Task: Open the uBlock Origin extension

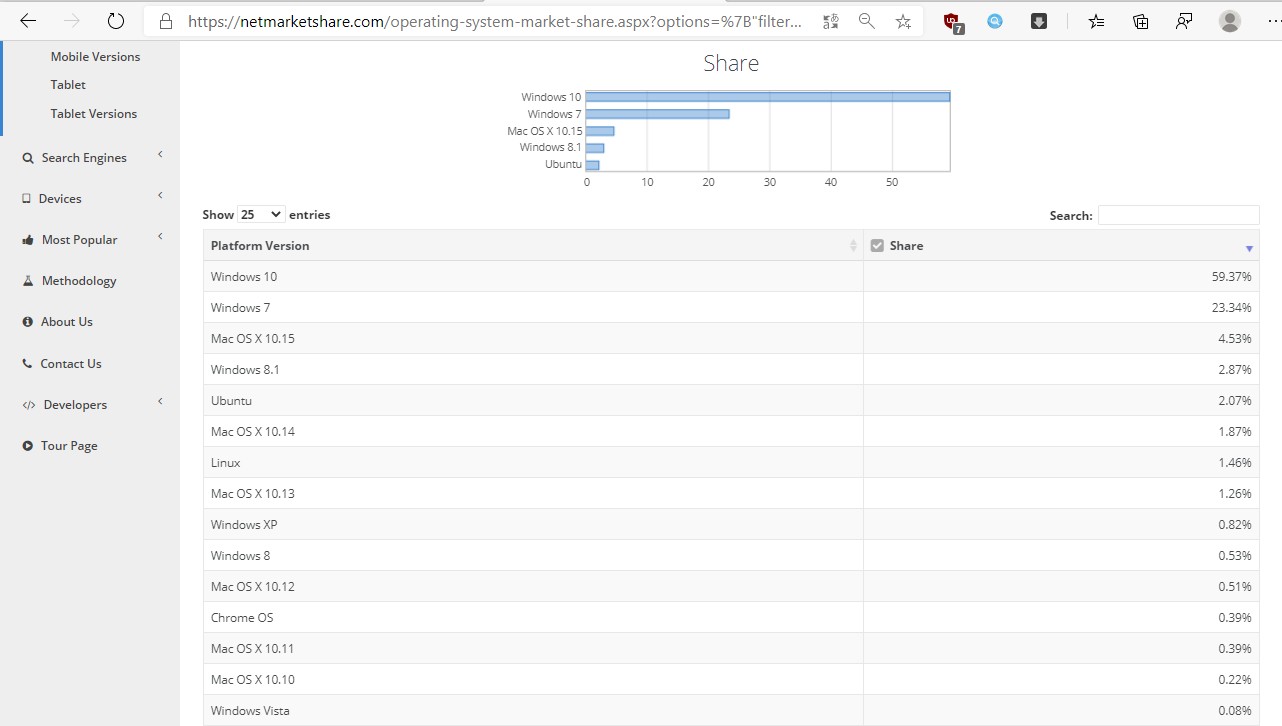Action: click(953, 22)
